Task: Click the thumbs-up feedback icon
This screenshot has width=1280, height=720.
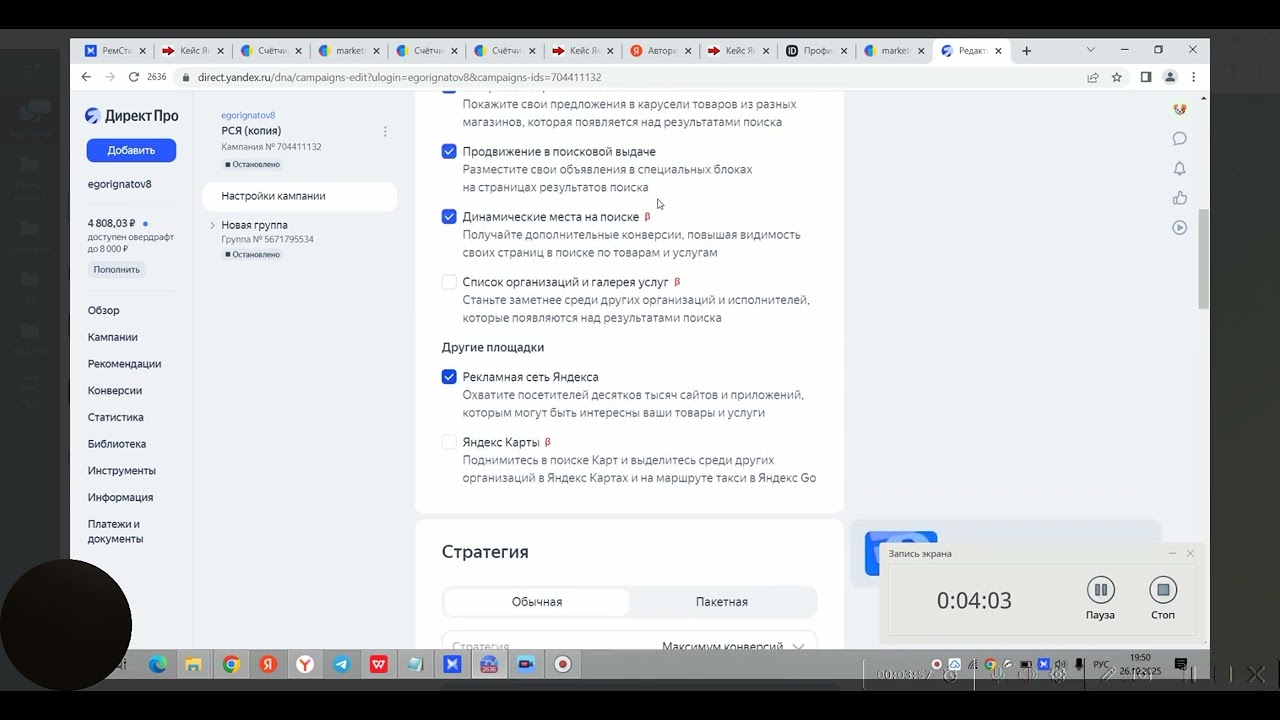Action: [1180, 198]
